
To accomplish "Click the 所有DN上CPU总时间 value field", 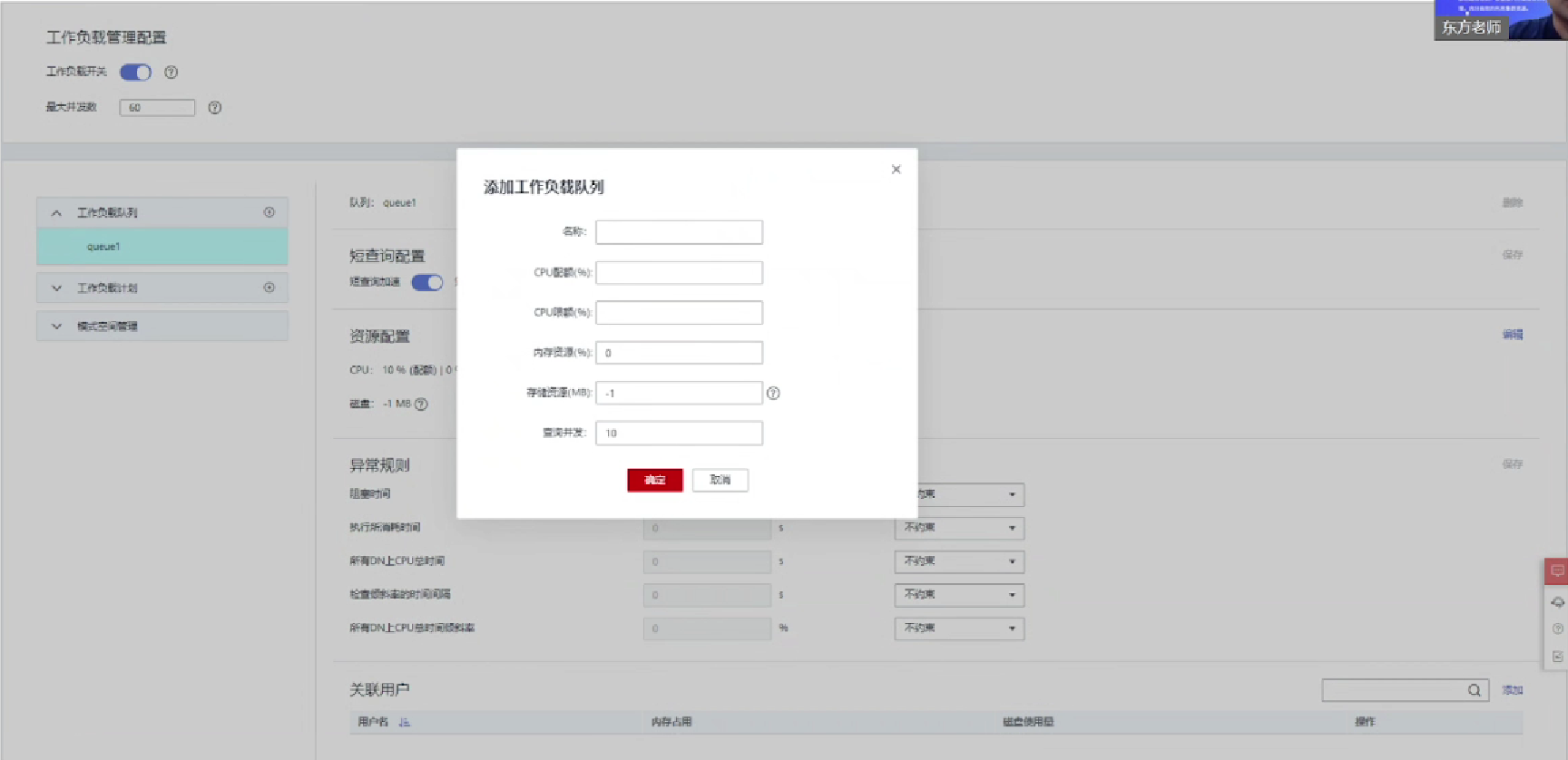I will click(708, 561).
